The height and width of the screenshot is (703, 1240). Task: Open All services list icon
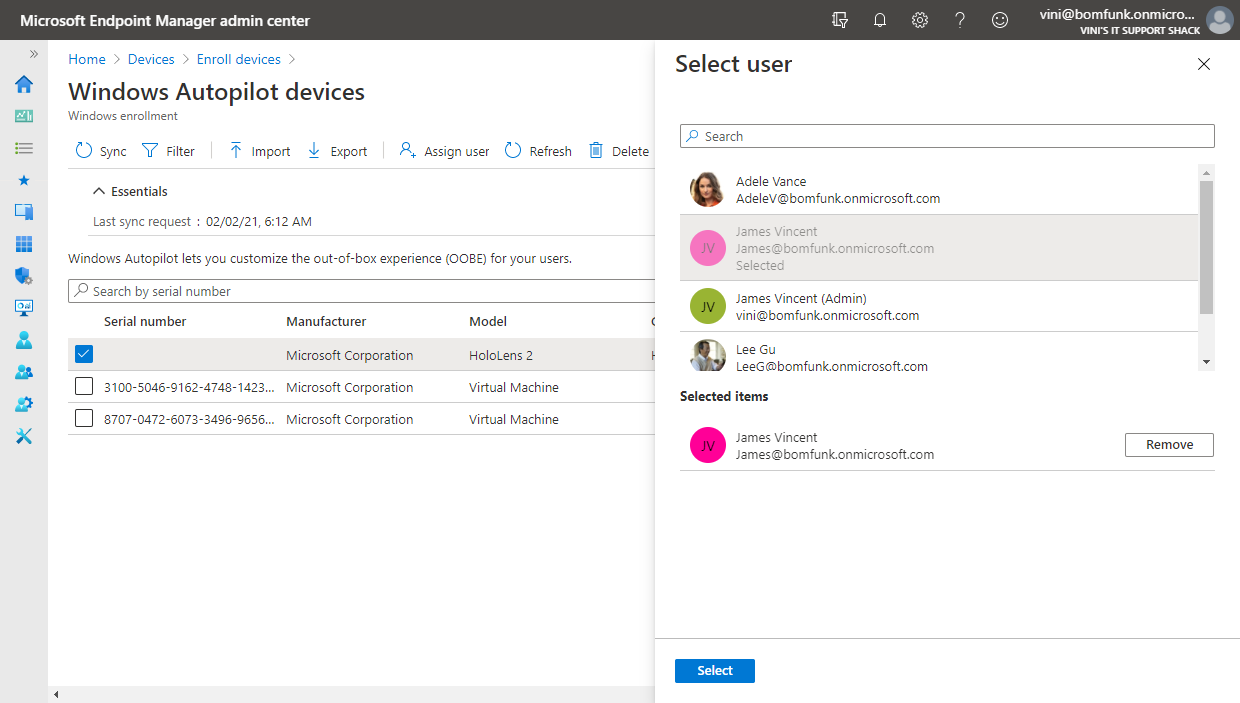(x=24, y=148)
